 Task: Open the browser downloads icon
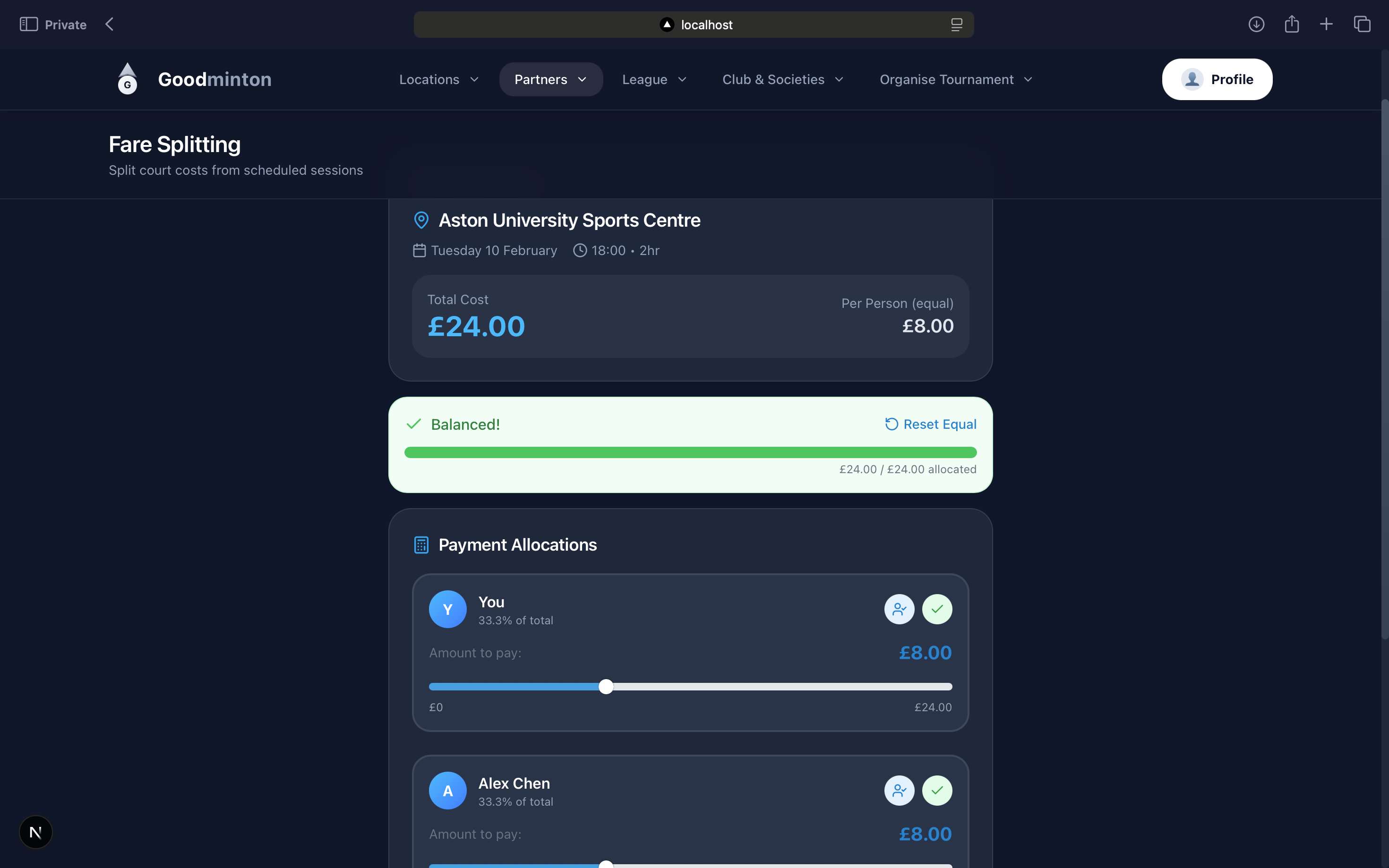[x=1256, y=24]
